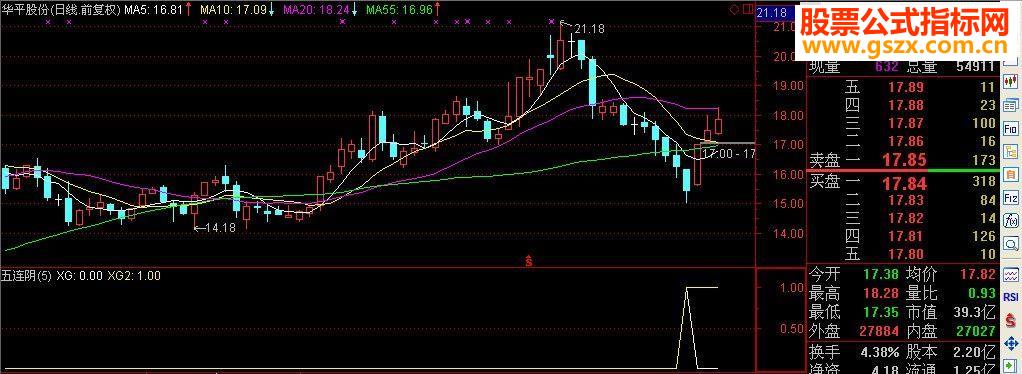The width and height of the screenshot is (1022, 374).
Task: Select sell level five price 17.89
Action: 906,87
